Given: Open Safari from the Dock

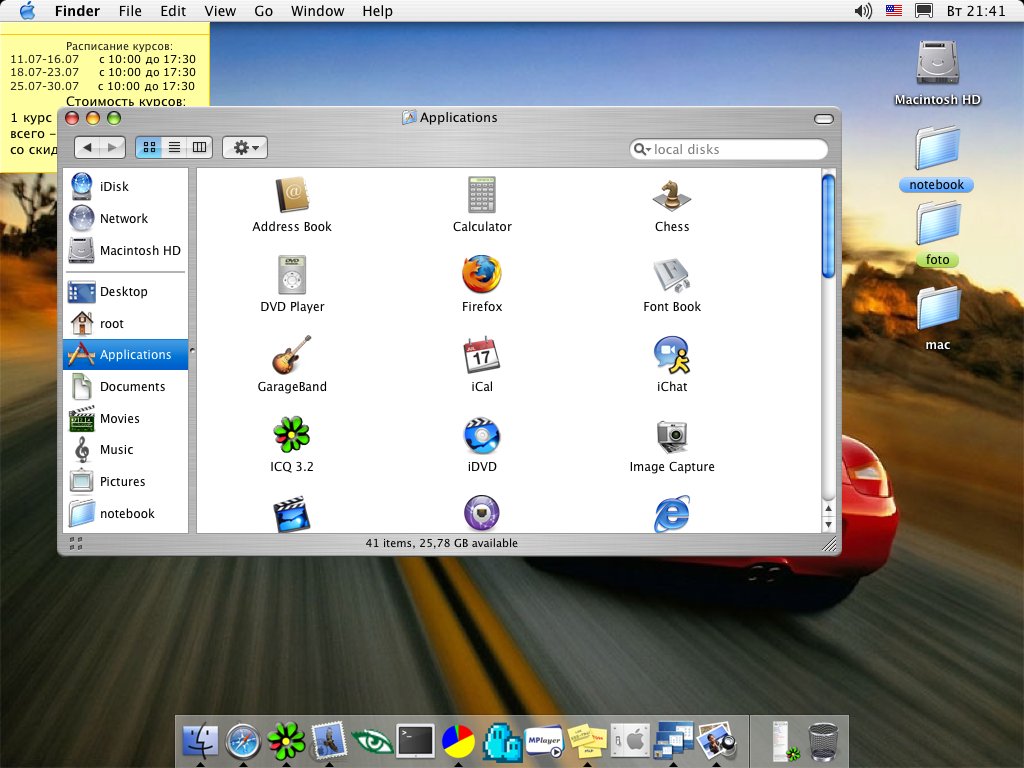Looking at the screenshot, I should point(243,741).
